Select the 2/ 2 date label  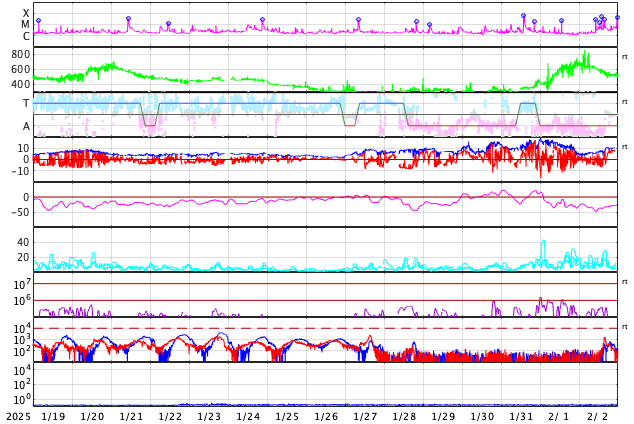click(598, 416)
